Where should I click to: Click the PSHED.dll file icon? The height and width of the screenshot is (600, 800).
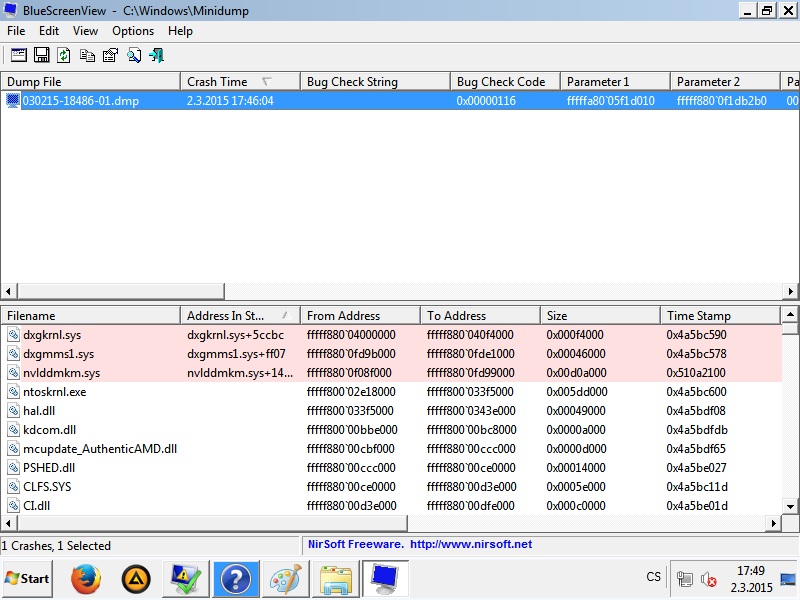point(14,467)
